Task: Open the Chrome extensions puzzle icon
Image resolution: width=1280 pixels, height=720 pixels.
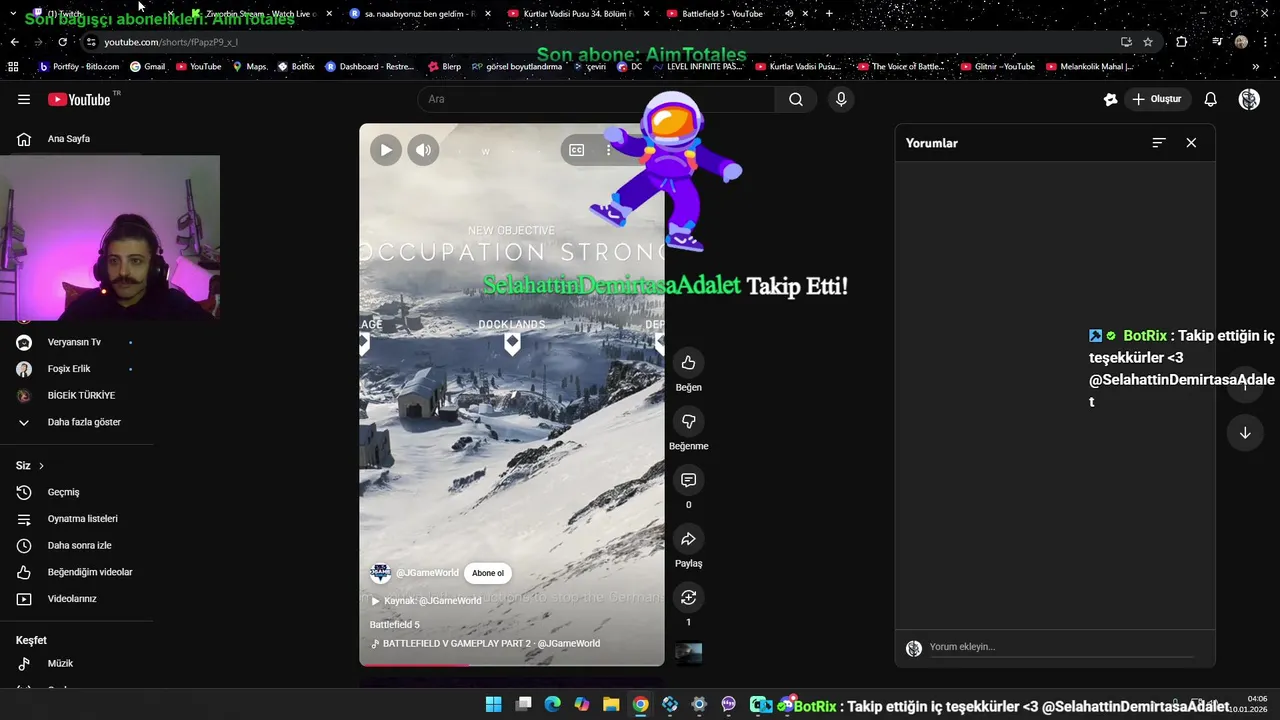Action: (1182, 42)
